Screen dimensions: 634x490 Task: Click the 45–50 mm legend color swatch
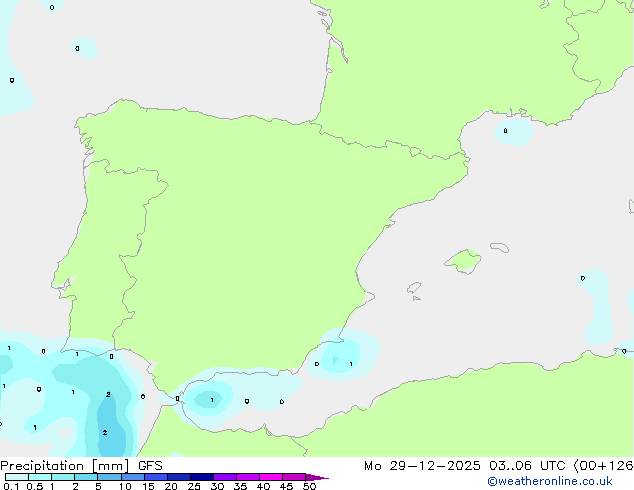point(294,477)
